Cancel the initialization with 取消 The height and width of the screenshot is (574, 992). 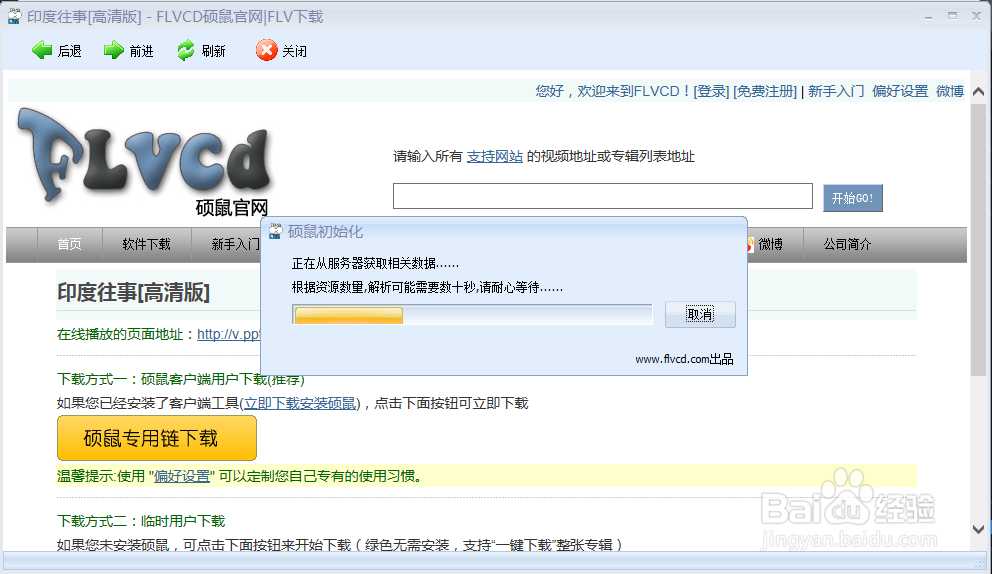pos(700,314)
